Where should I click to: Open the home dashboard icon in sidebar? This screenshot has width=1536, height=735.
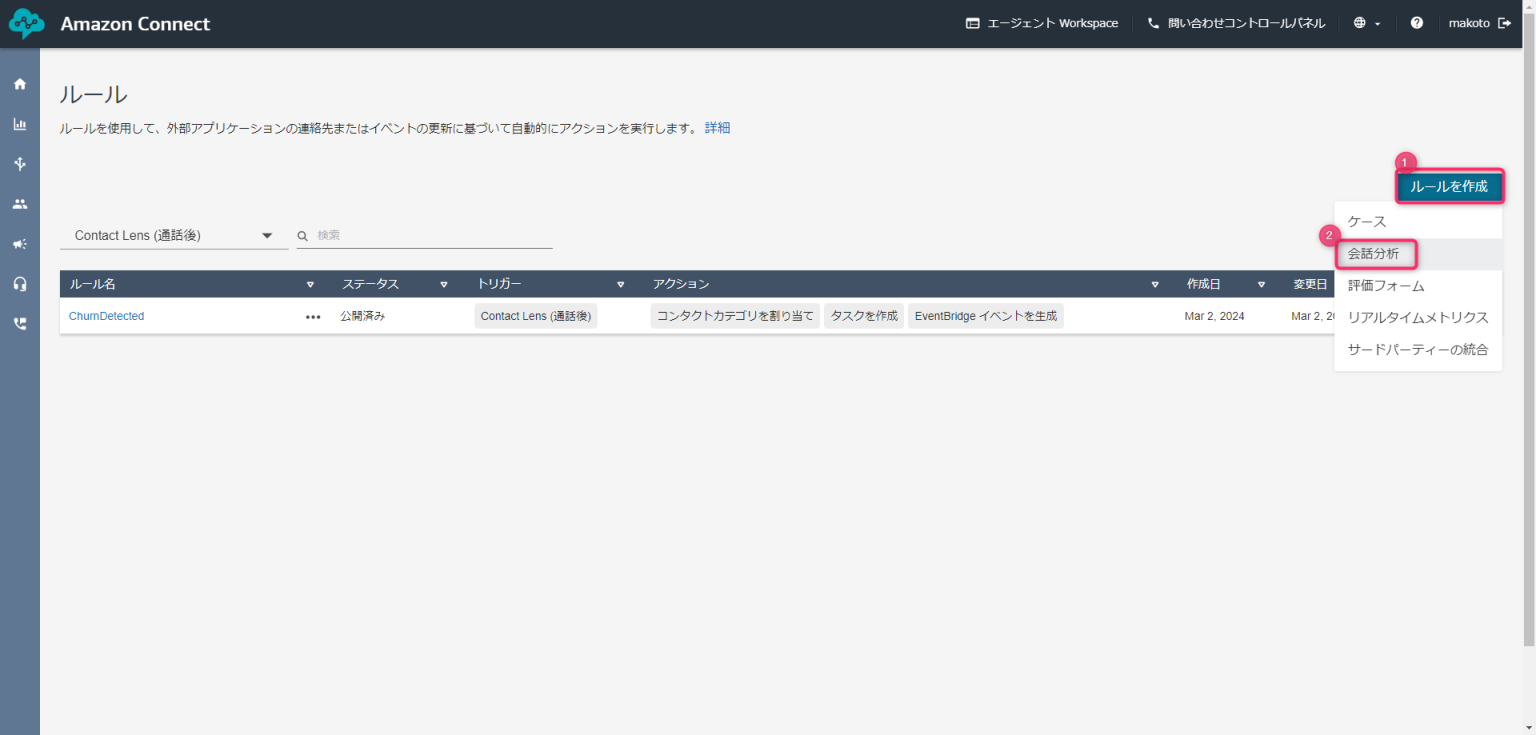[19, 84]
